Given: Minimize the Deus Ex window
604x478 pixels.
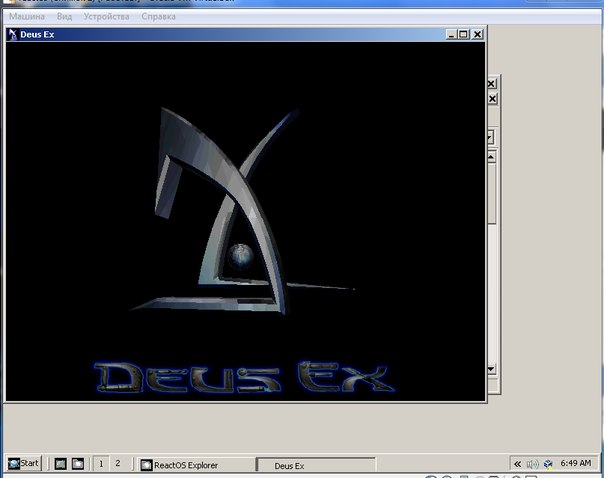Looking at the screenshot, I should pyautogui.click(x=451, y=34).
